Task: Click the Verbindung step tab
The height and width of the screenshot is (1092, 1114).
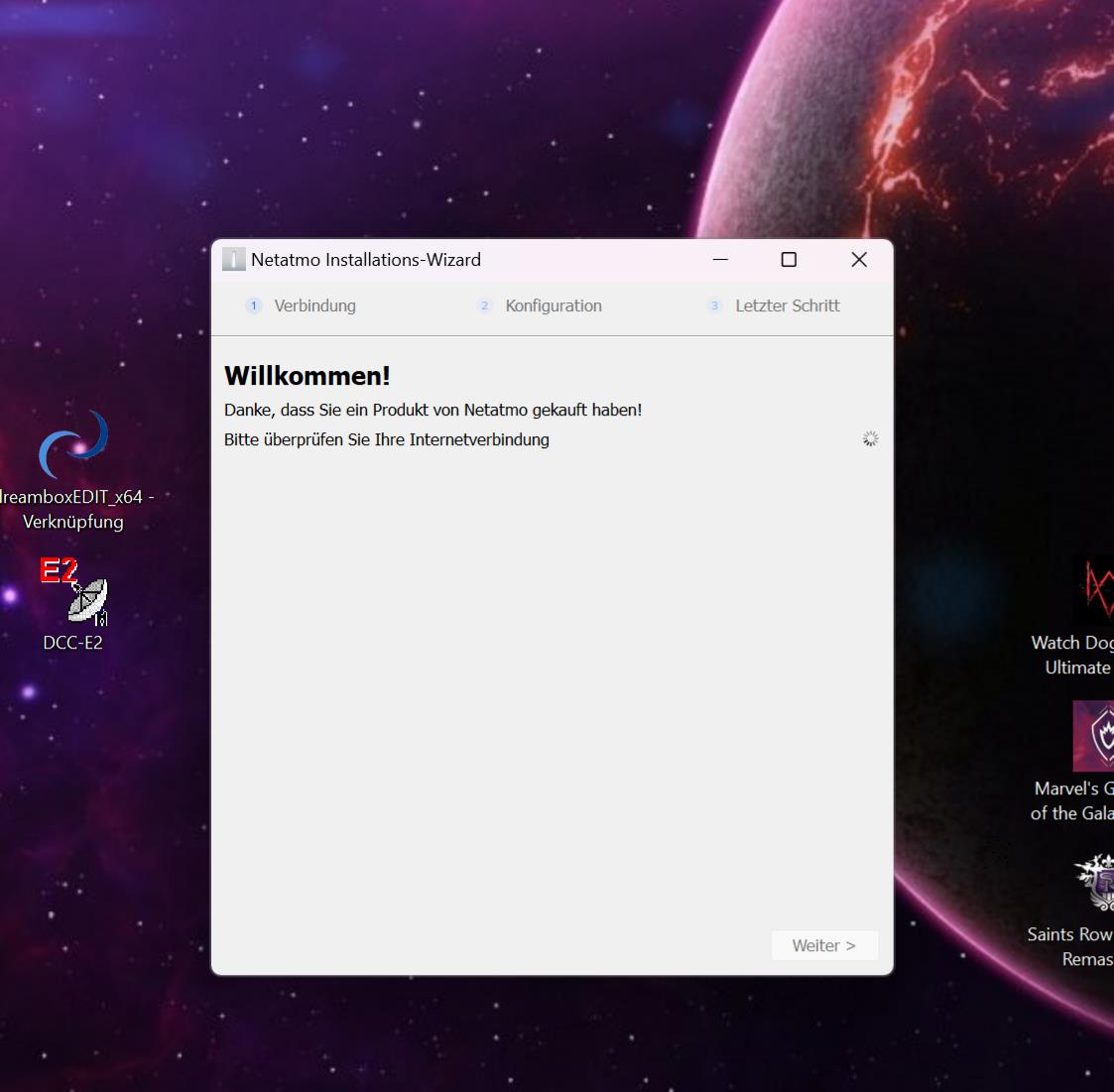Action: tap(302, 305)
